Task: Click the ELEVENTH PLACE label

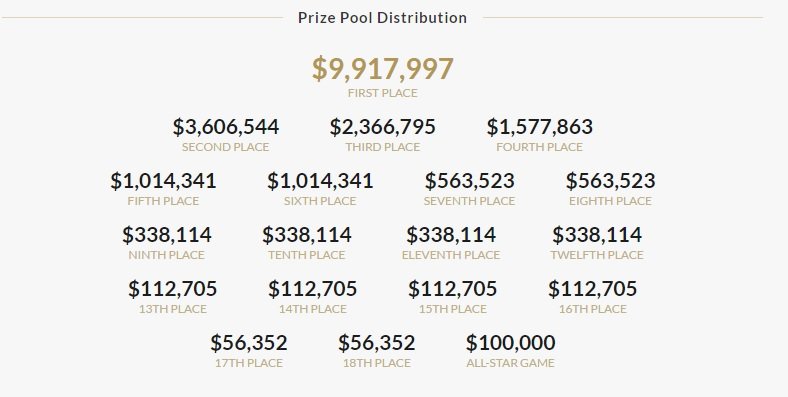Action: click(451, 255)
